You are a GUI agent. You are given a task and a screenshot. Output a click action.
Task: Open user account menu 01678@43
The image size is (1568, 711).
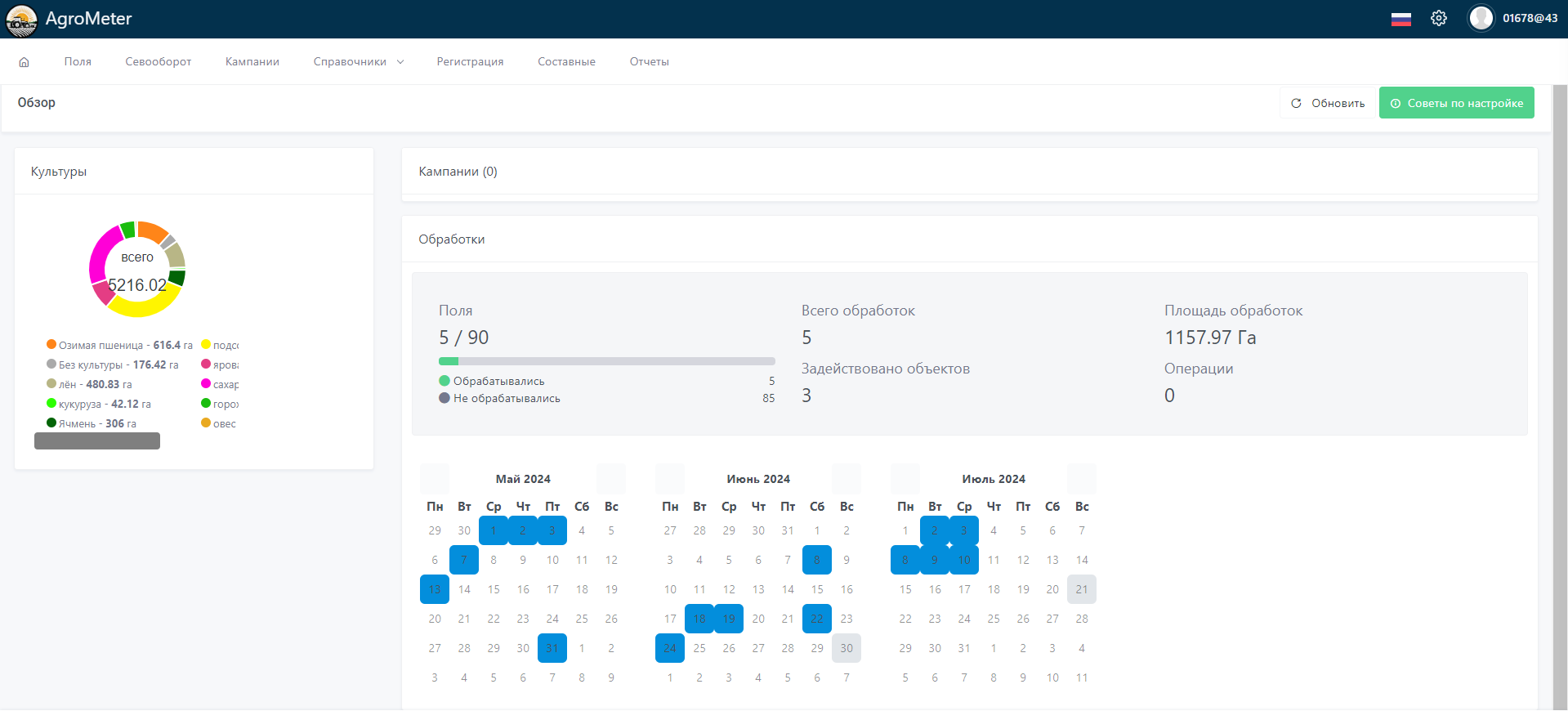(x=1529, y=19)
